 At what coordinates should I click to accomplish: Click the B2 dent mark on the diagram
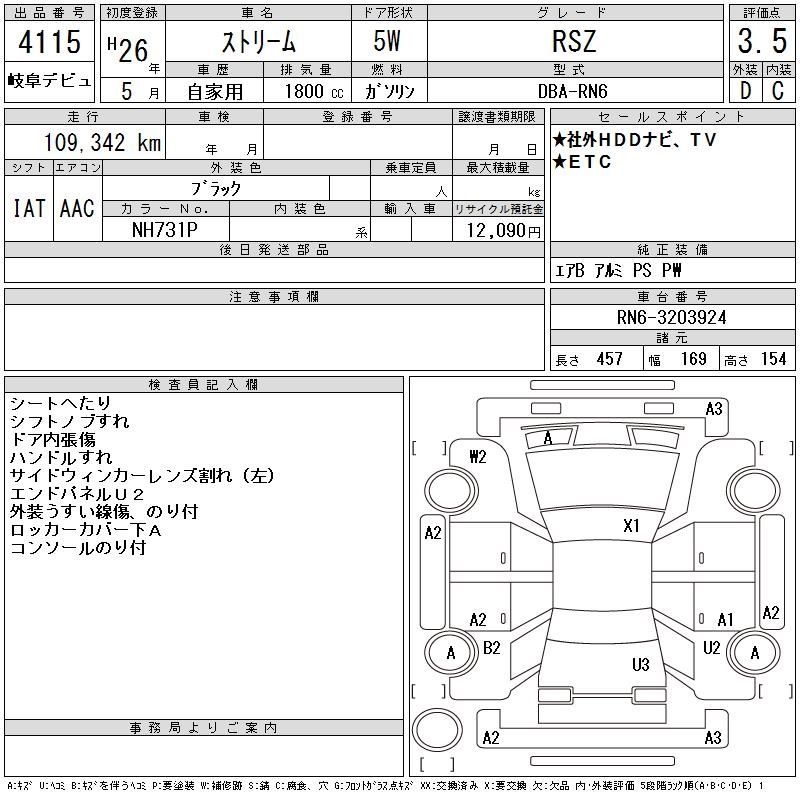pos(491,648)
